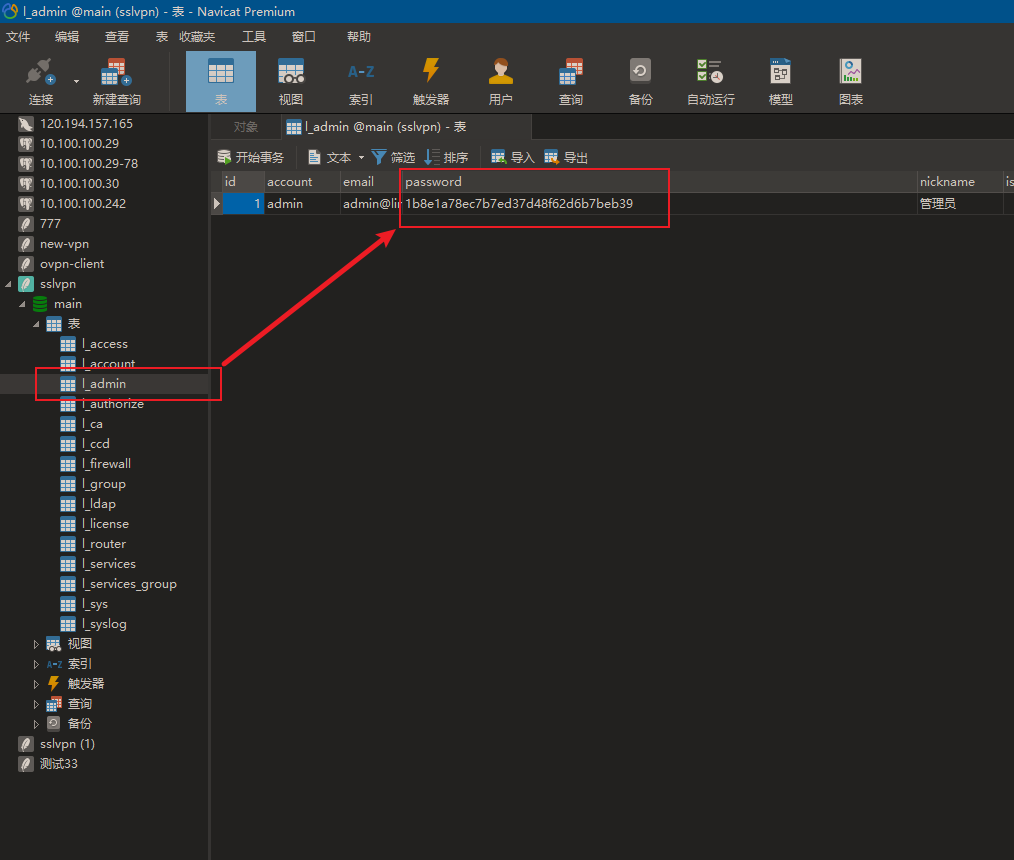Expand the 查询 node in sidebar tree
Viewport: 1014px width, 860px height.
coord(38,704)
